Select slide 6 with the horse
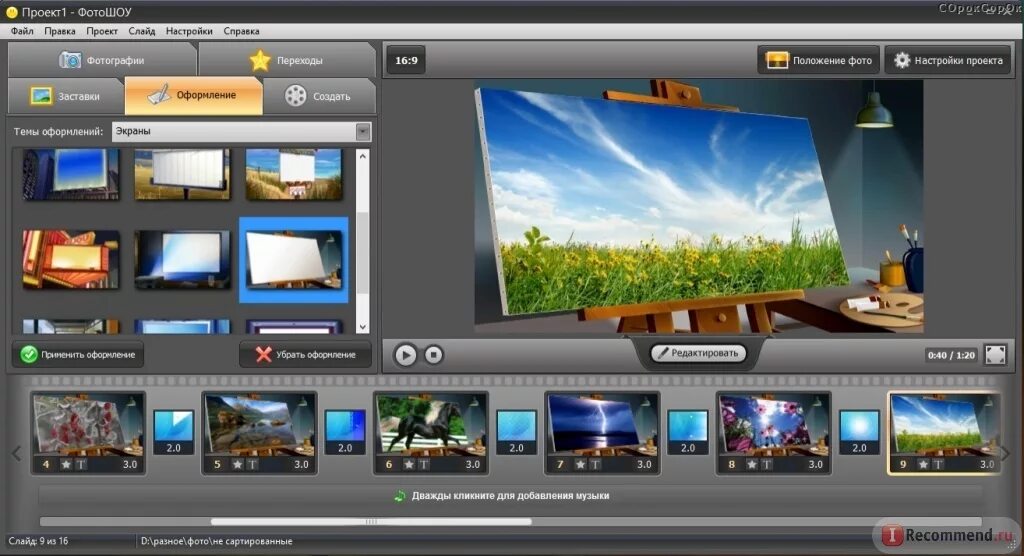The width and height of the screenshot is (1024, 556). [x=431, y=433]
